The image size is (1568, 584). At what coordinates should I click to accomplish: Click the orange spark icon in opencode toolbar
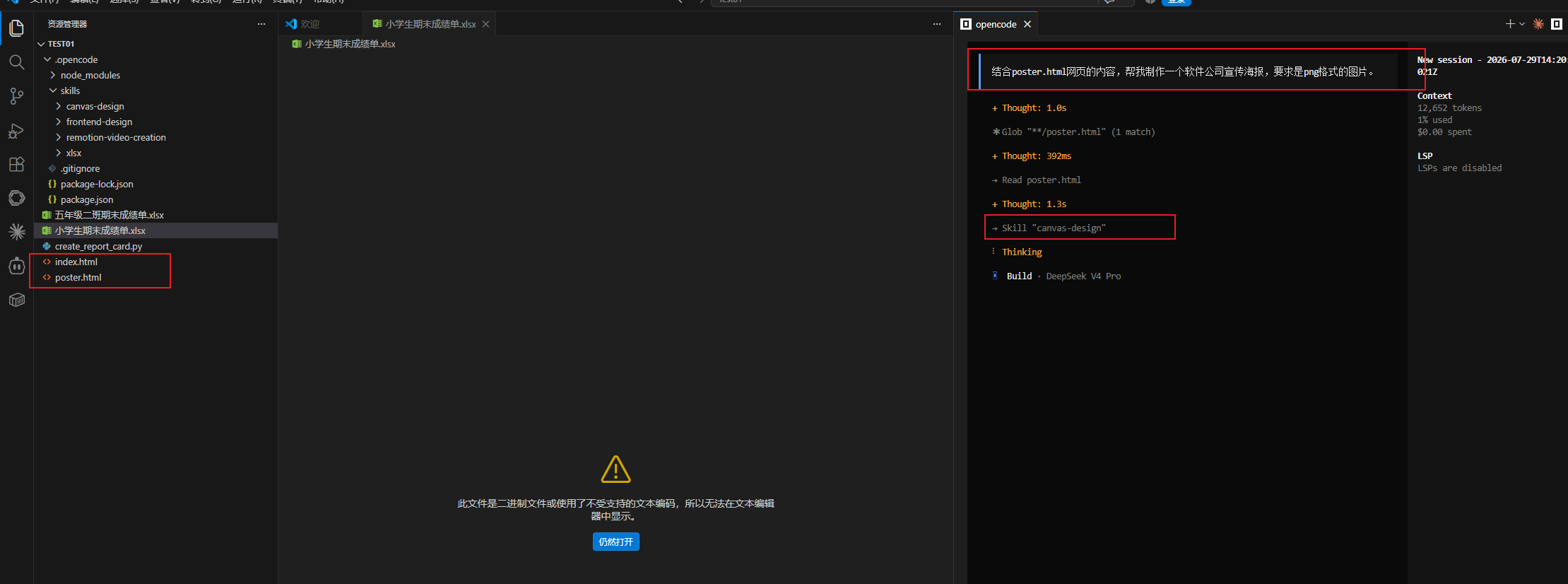[x=1538, y=24]
